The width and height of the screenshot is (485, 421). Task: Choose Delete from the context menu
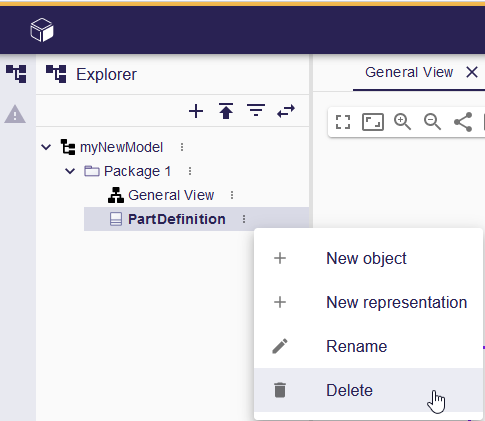pos(368,390)
